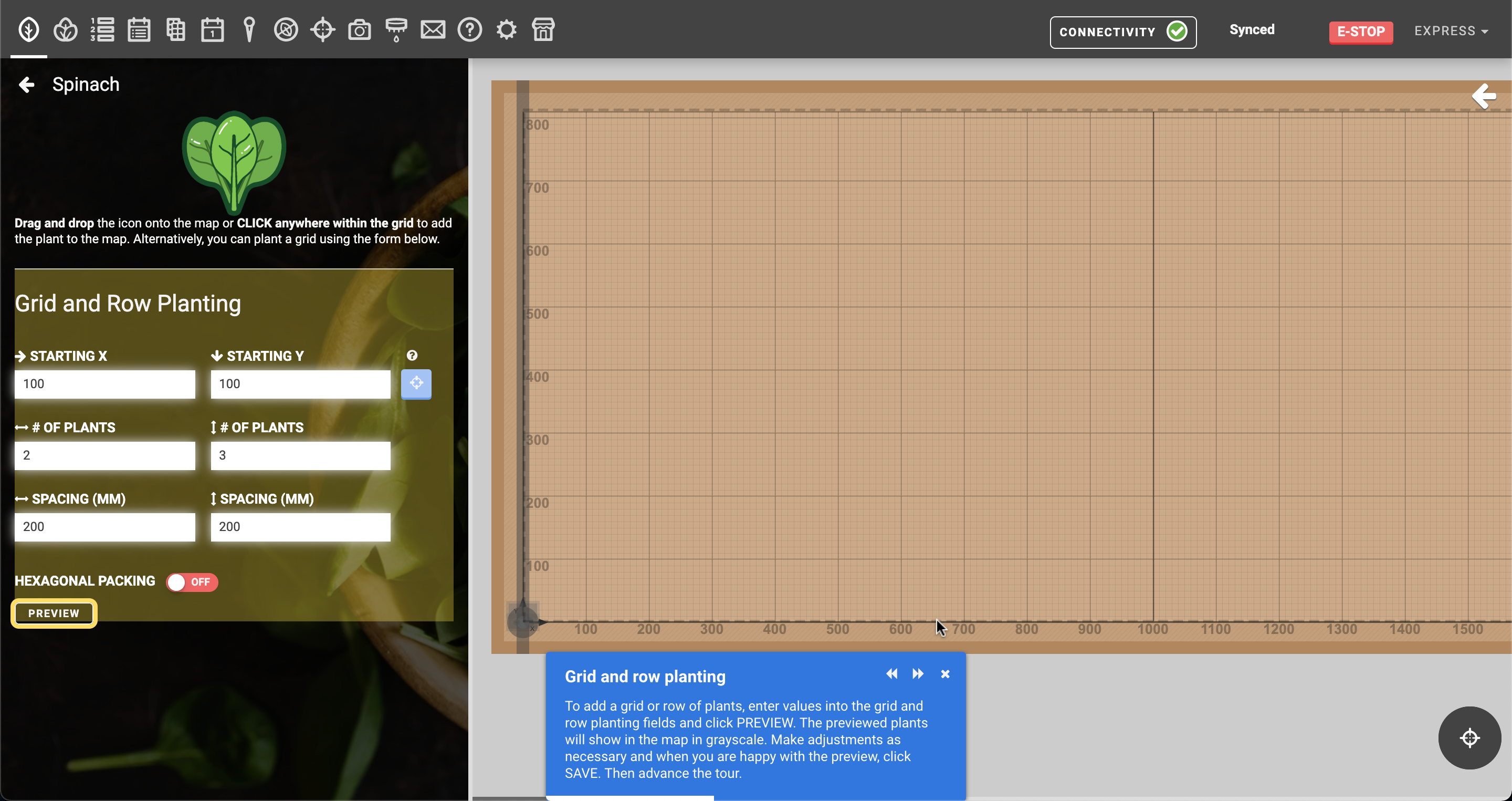Open the Curves grid icon

tap(175, 29)
